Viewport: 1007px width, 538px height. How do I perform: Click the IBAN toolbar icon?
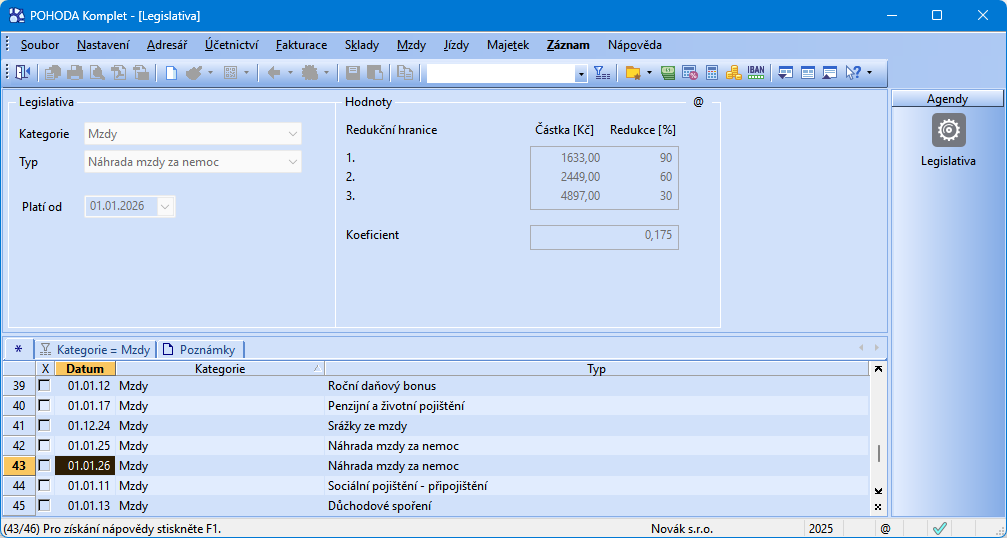[x=756, y=73]
